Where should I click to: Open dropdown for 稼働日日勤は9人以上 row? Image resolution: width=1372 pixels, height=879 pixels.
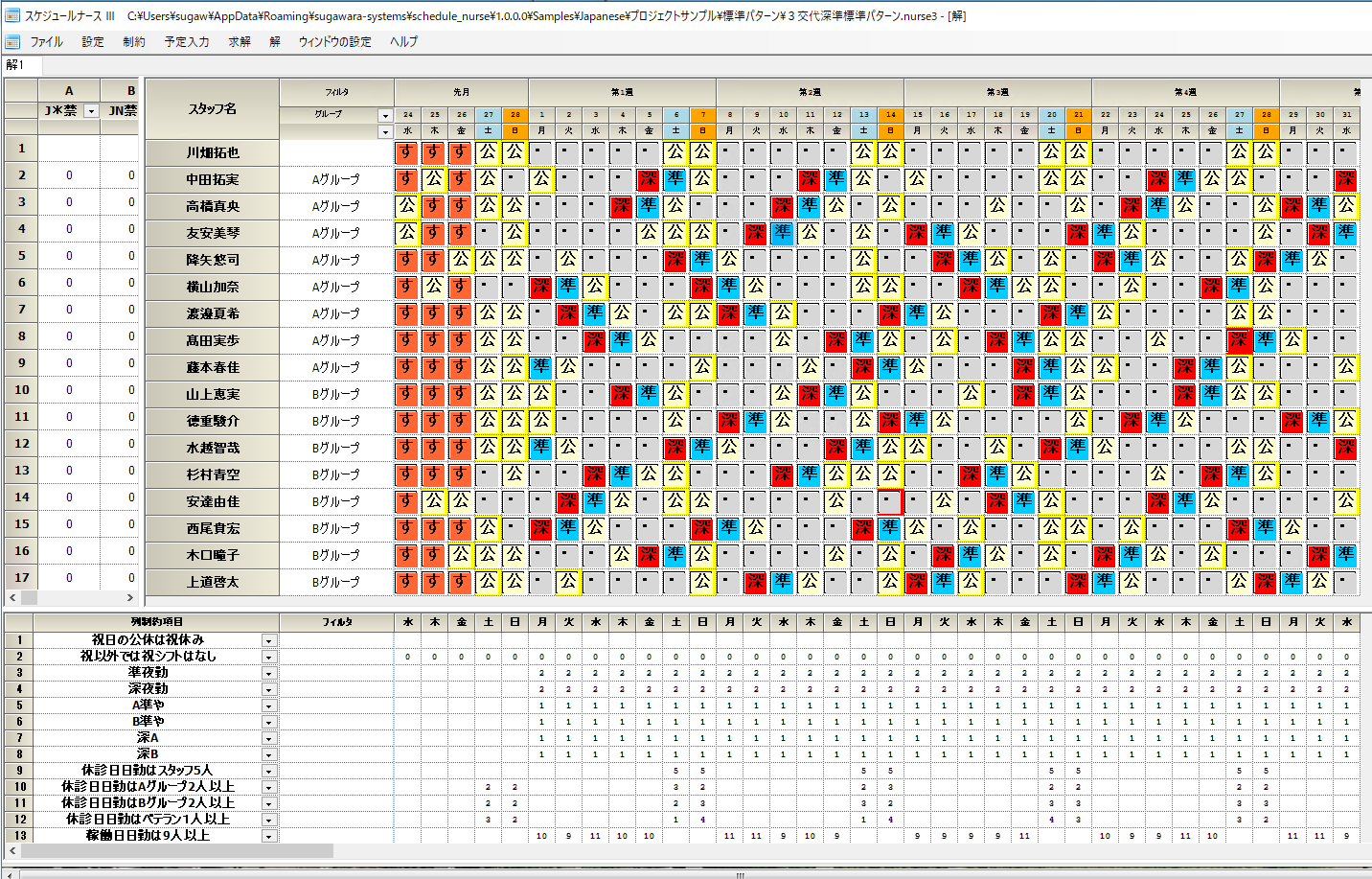(x=269, y=836)
